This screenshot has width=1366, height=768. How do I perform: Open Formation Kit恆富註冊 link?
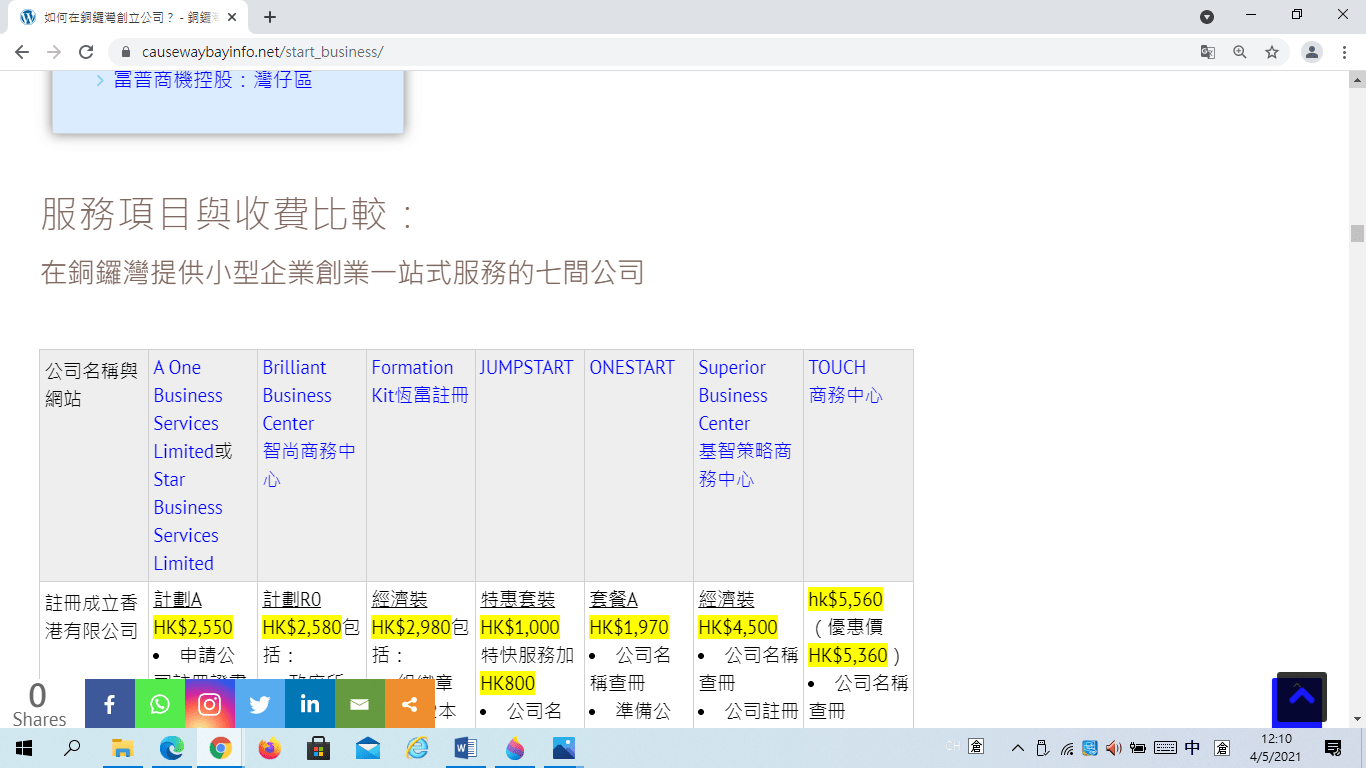click(420, 381)
